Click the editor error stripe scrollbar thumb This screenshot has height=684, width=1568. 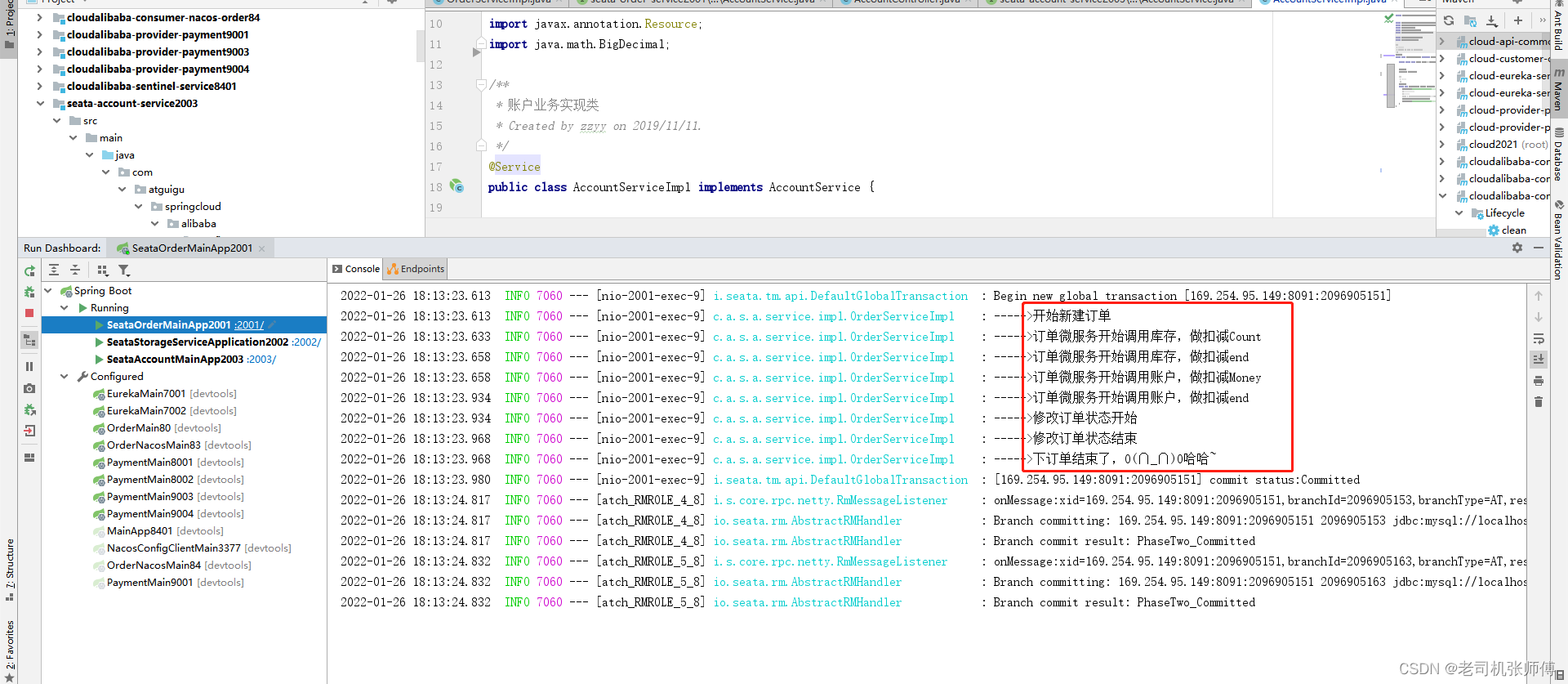tap(1391, 86)
